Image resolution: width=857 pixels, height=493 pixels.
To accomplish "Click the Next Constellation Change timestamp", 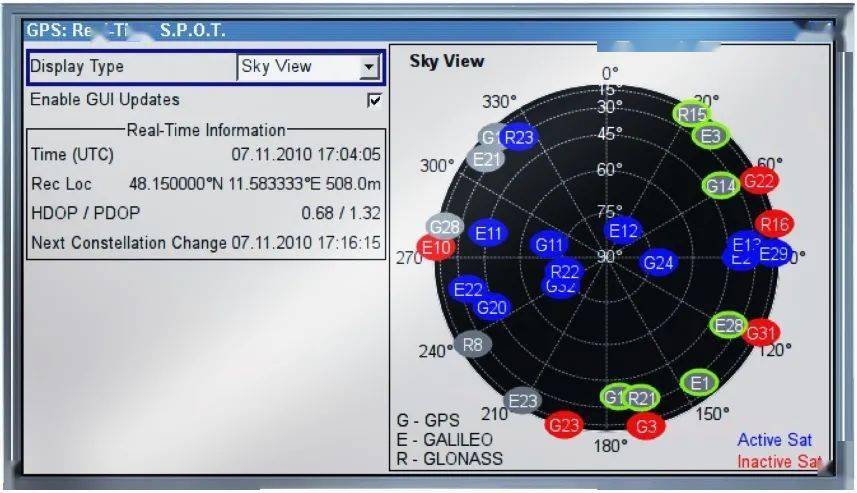I will pyautogui.click(x=306, y=243).
